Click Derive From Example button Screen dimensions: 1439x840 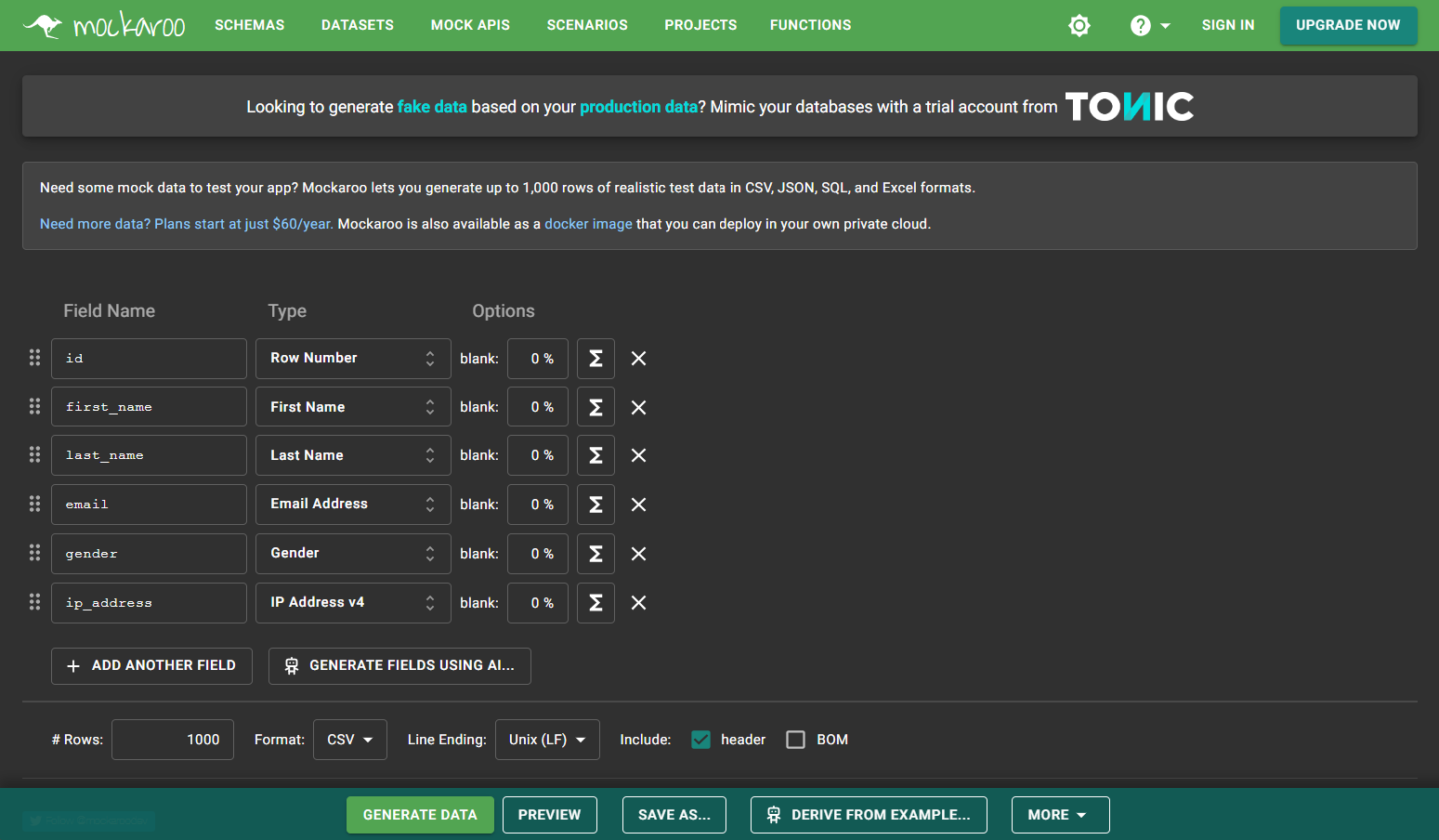click(x=868, y=815)
